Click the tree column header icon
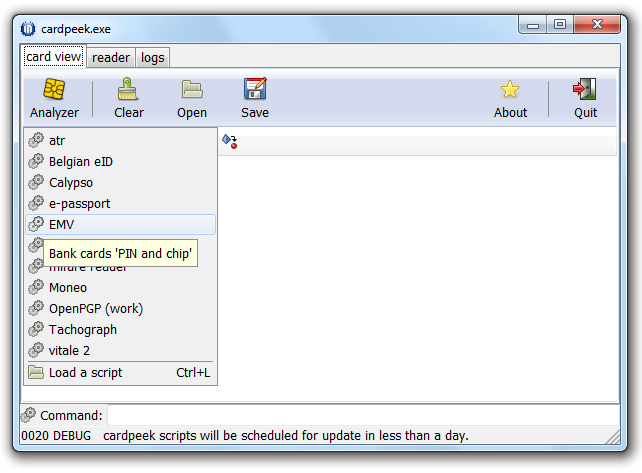 (x=229, y=142)
